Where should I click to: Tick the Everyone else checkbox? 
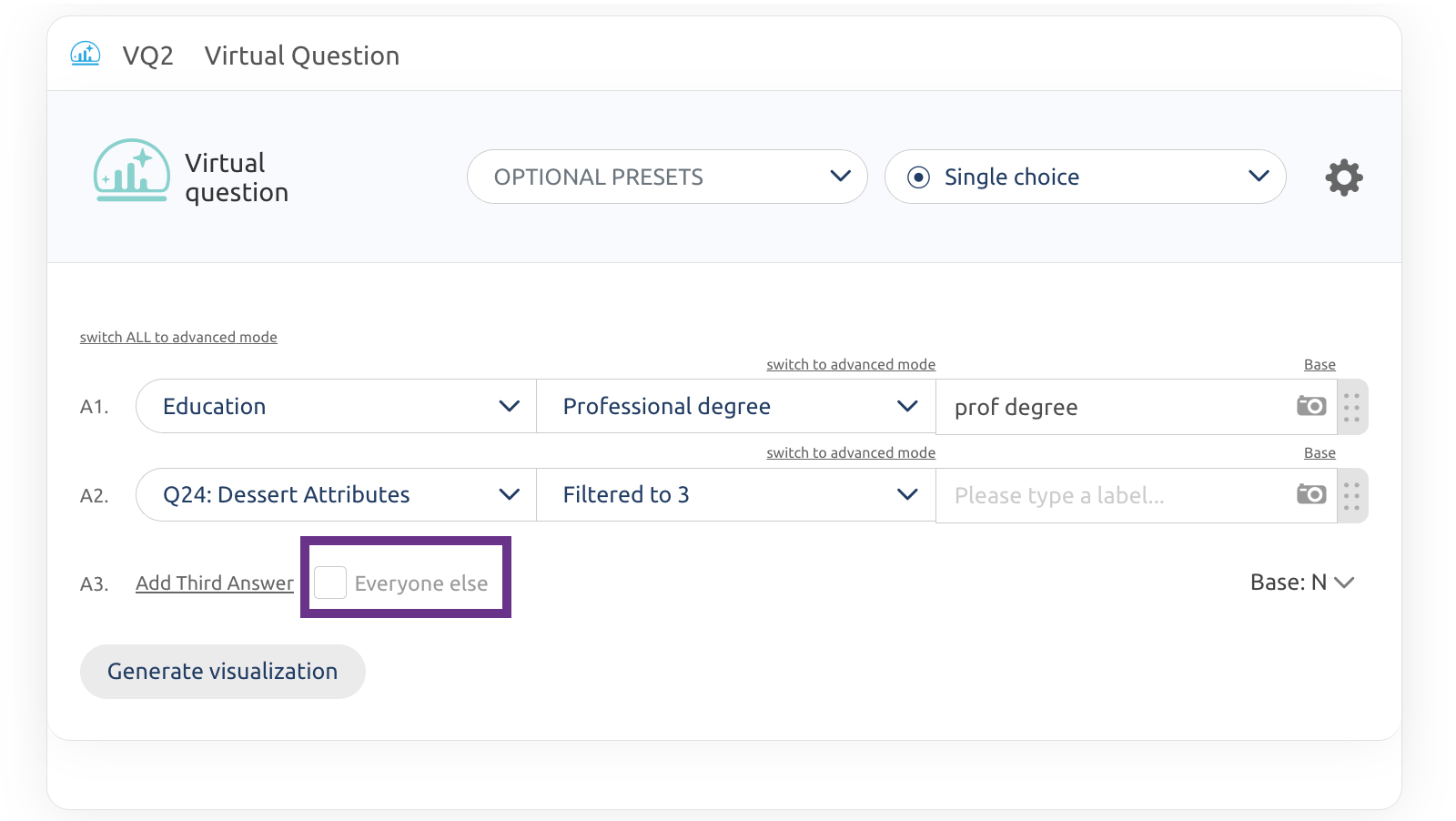click(x=329, y=583)
